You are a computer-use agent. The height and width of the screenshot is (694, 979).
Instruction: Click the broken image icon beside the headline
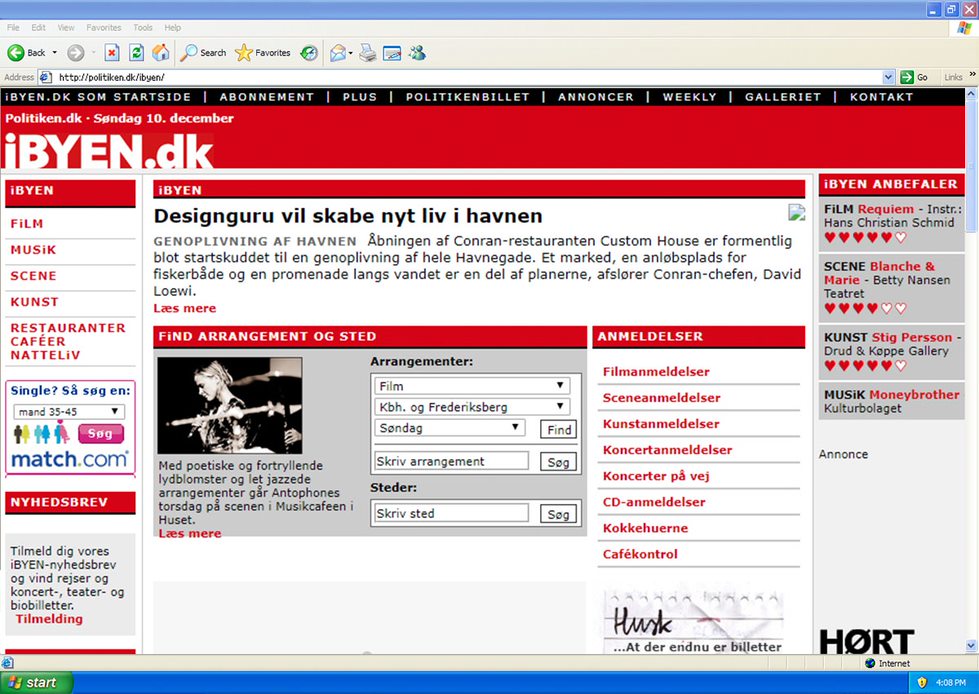click(x=797, y=212)
